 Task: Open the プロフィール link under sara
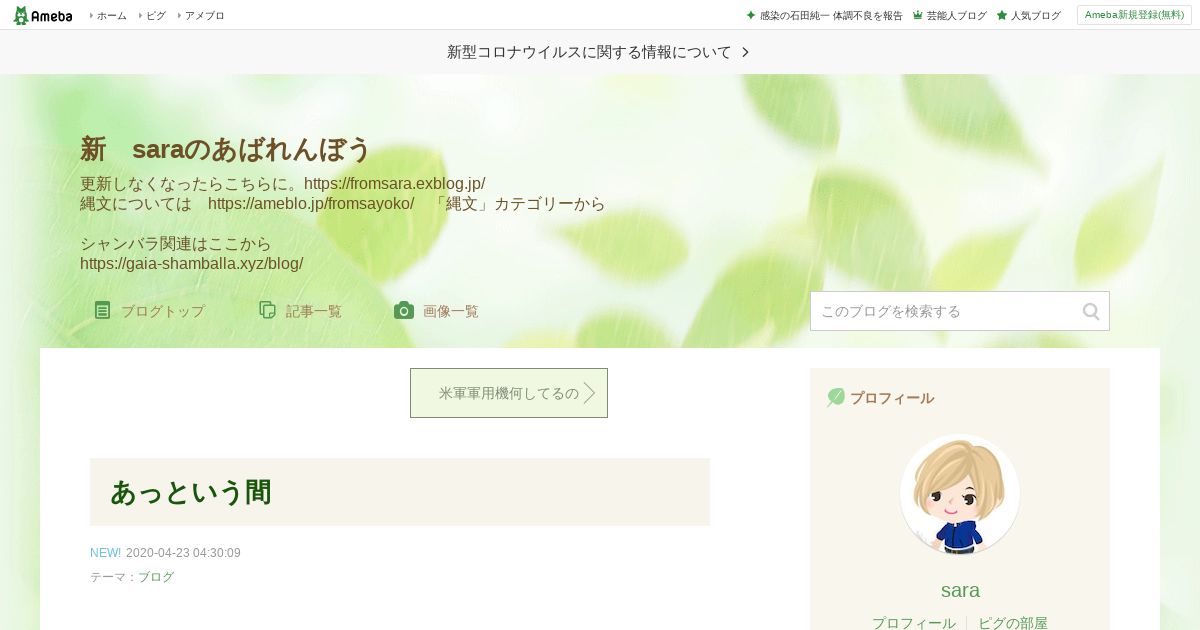point(913,623)
